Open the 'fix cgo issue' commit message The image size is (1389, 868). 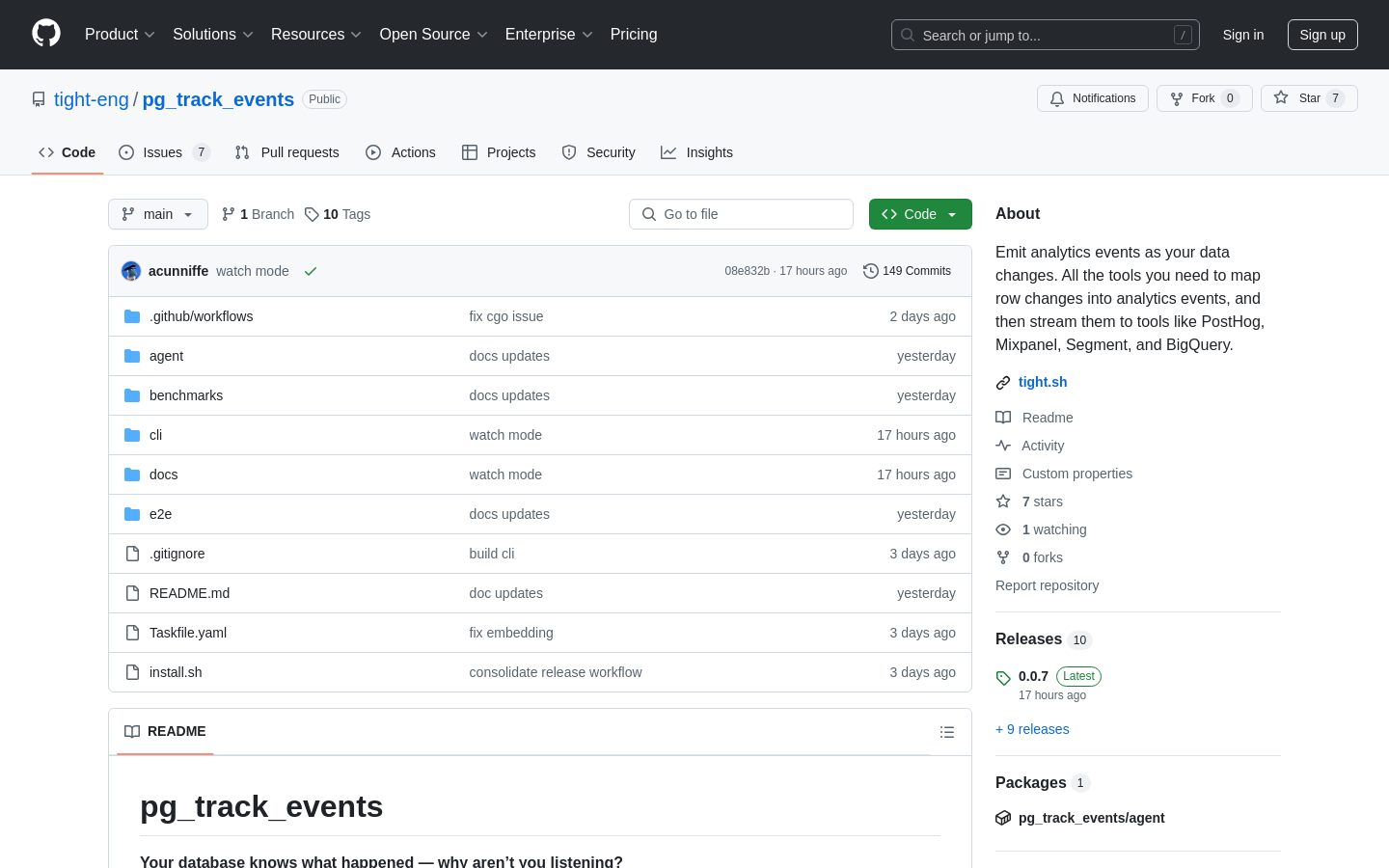pos(506,316)
